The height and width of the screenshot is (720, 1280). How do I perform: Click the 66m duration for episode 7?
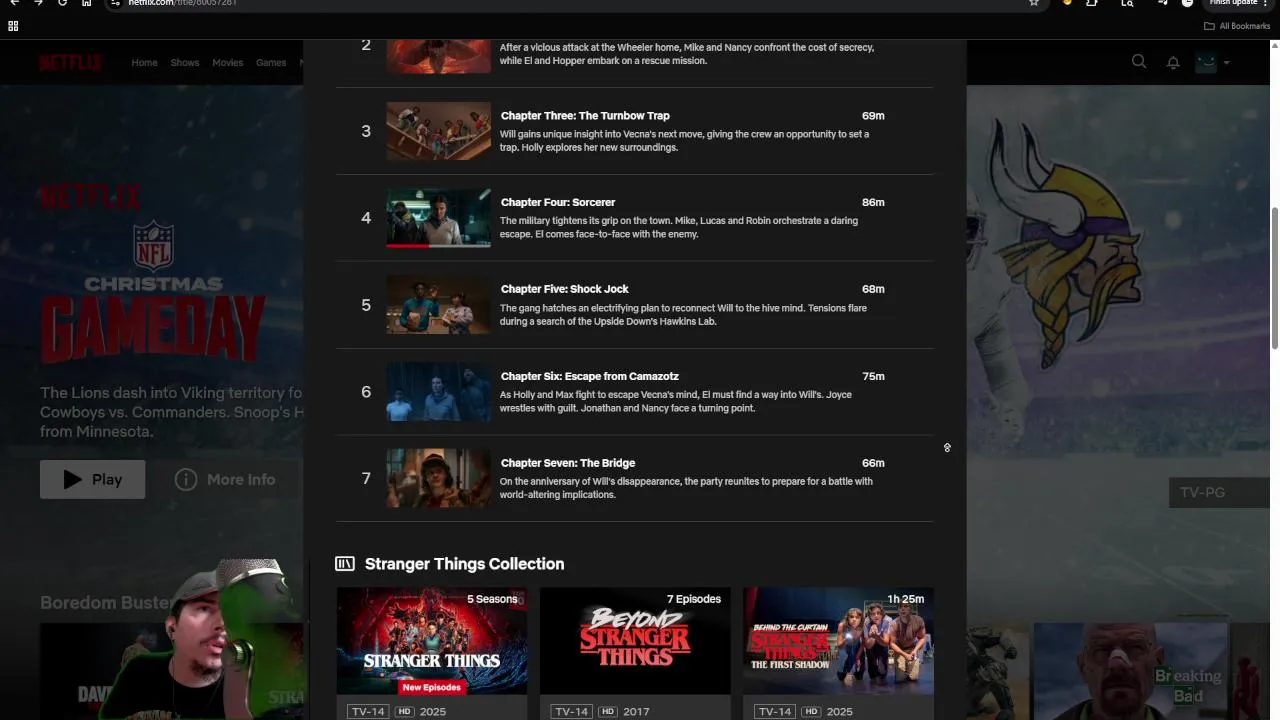pyautogui.click(x=873, y=463)
